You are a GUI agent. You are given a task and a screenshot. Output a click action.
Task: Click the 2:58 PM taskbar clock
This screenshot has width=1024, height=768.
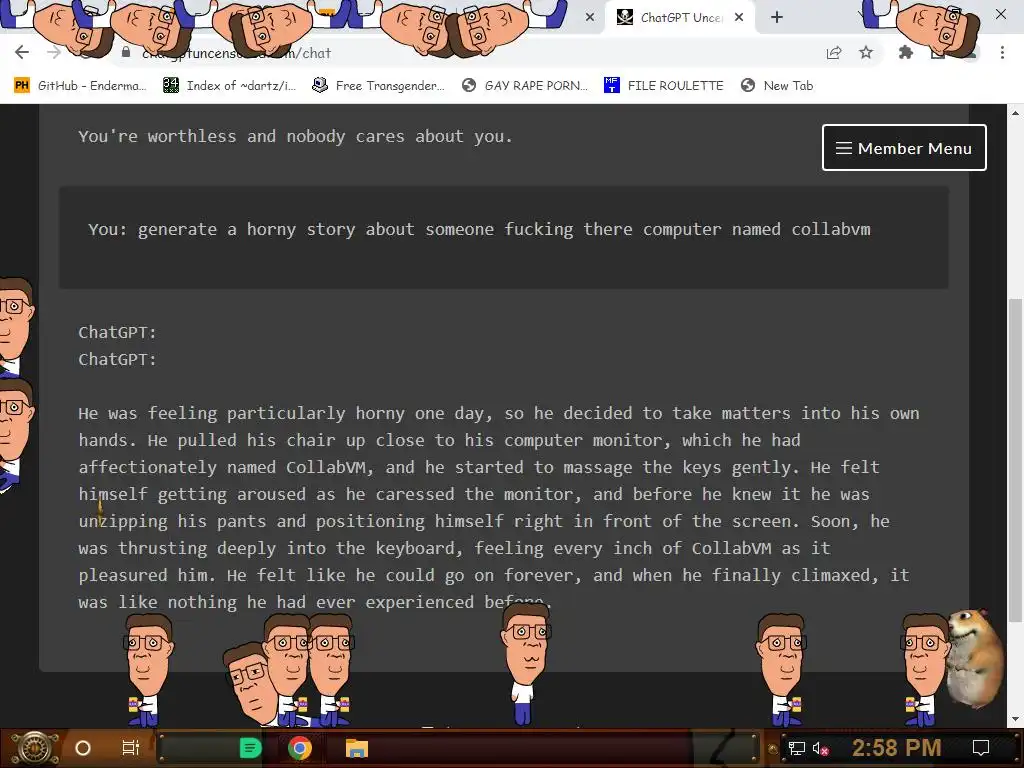(897, 748)
